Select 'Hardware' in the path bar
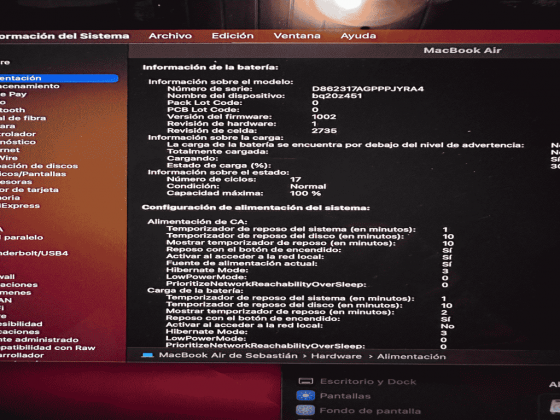Screen dimensions: 560x420 336,356
